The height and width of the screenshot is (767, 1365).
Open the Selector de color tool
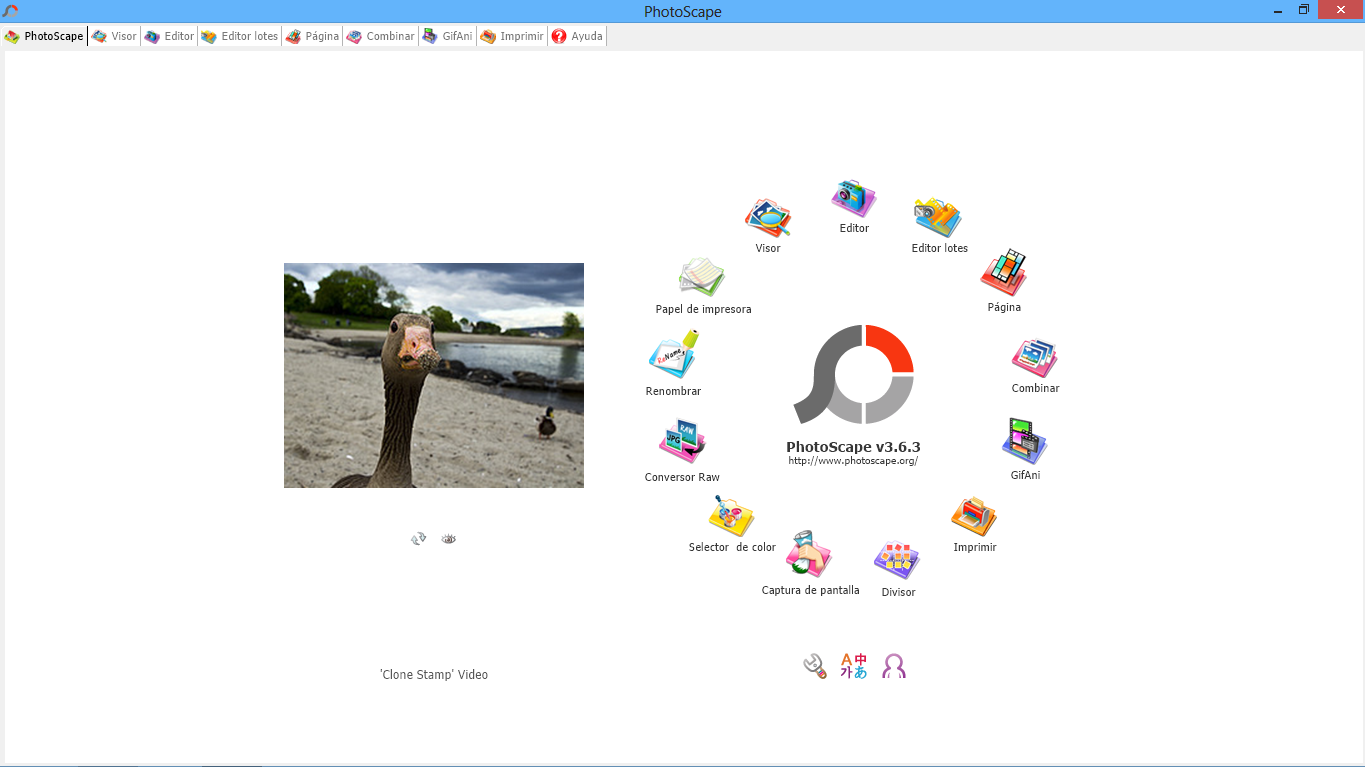pyautogui.click(x=731, y=517)
